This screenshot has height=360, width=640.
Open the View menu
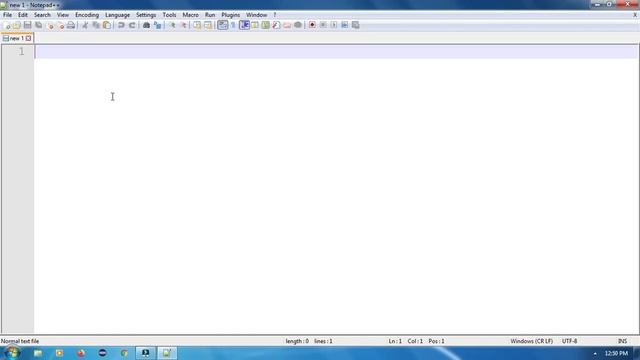point(62,15)
